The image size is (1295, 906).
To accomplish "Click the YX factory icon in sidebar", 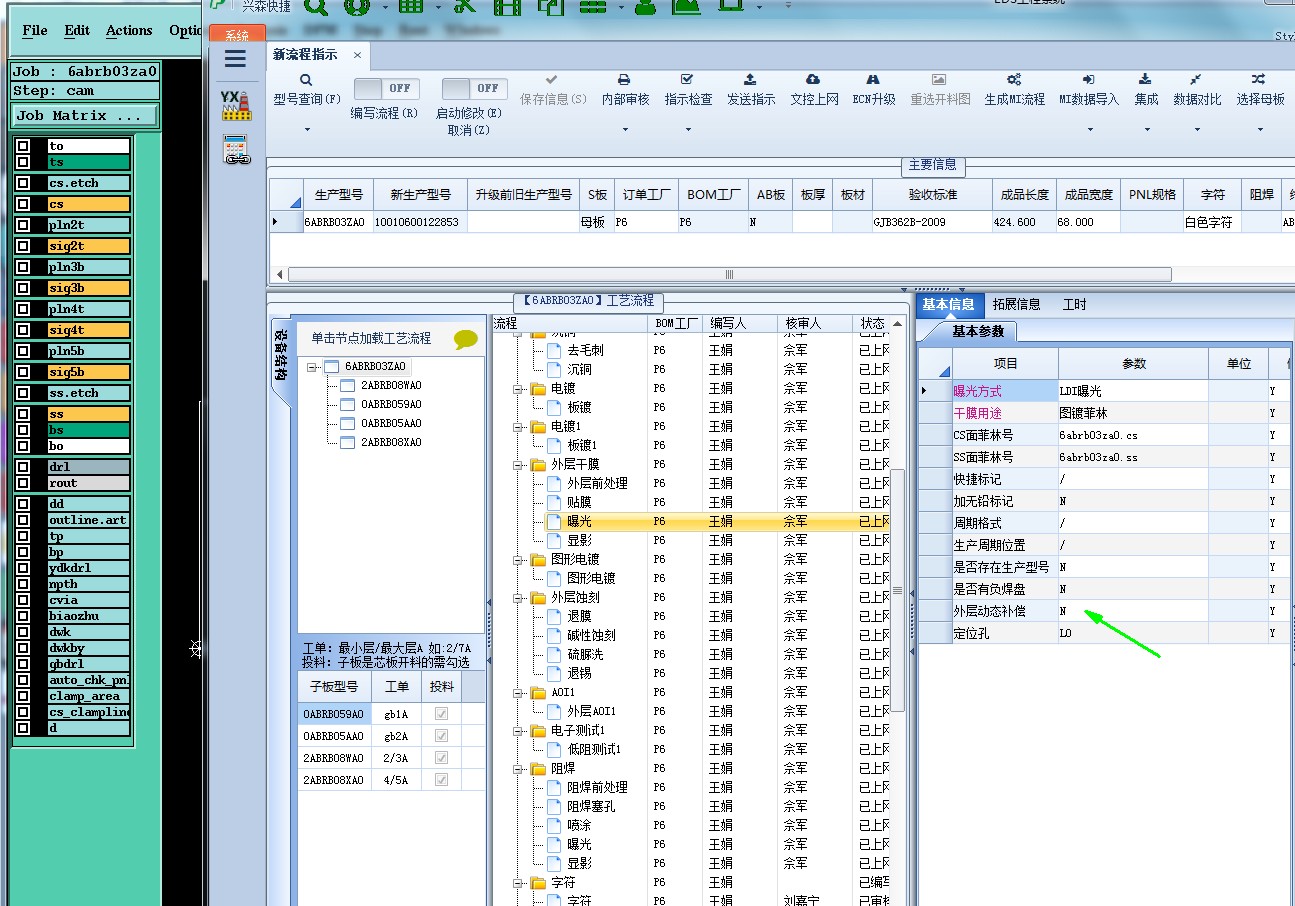I will tap(235, 104).
